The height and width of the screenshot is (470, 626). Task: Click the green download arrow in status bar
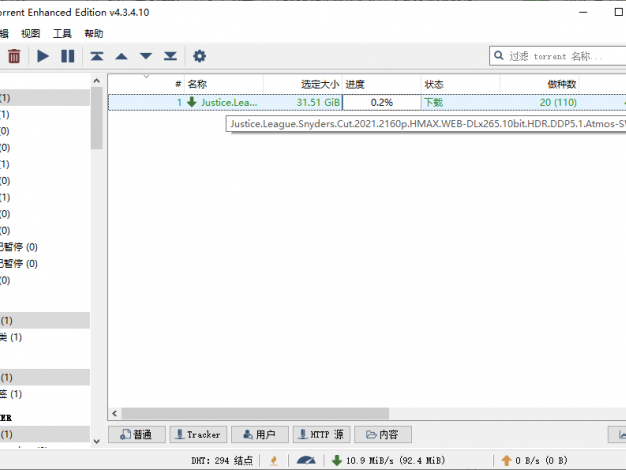pos(337,460)
